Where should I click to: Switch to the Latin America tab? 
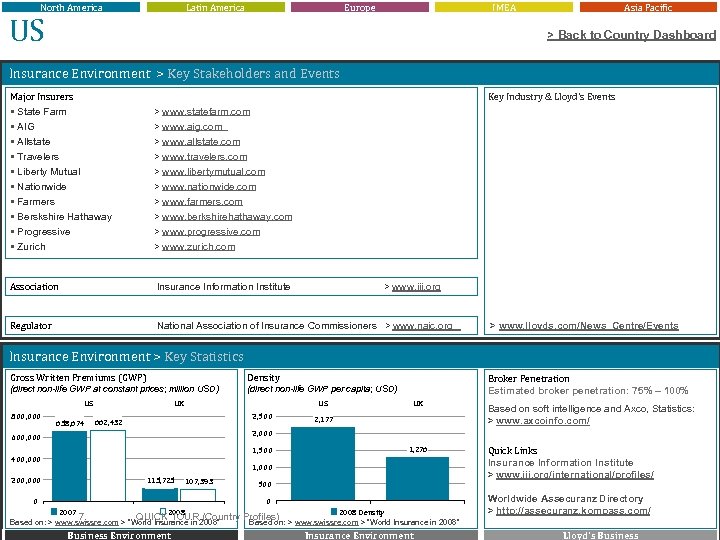point(215,7)
